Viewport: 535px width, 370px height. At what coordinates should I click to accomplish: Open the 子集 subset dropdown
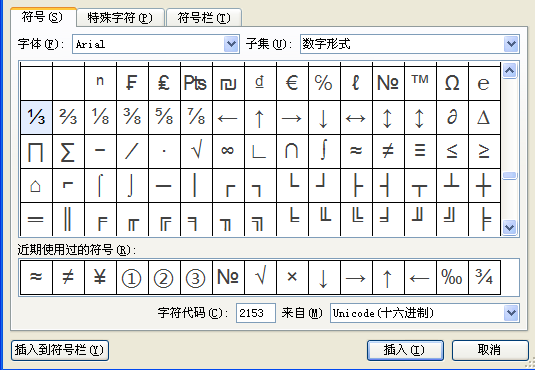point(511,44)
